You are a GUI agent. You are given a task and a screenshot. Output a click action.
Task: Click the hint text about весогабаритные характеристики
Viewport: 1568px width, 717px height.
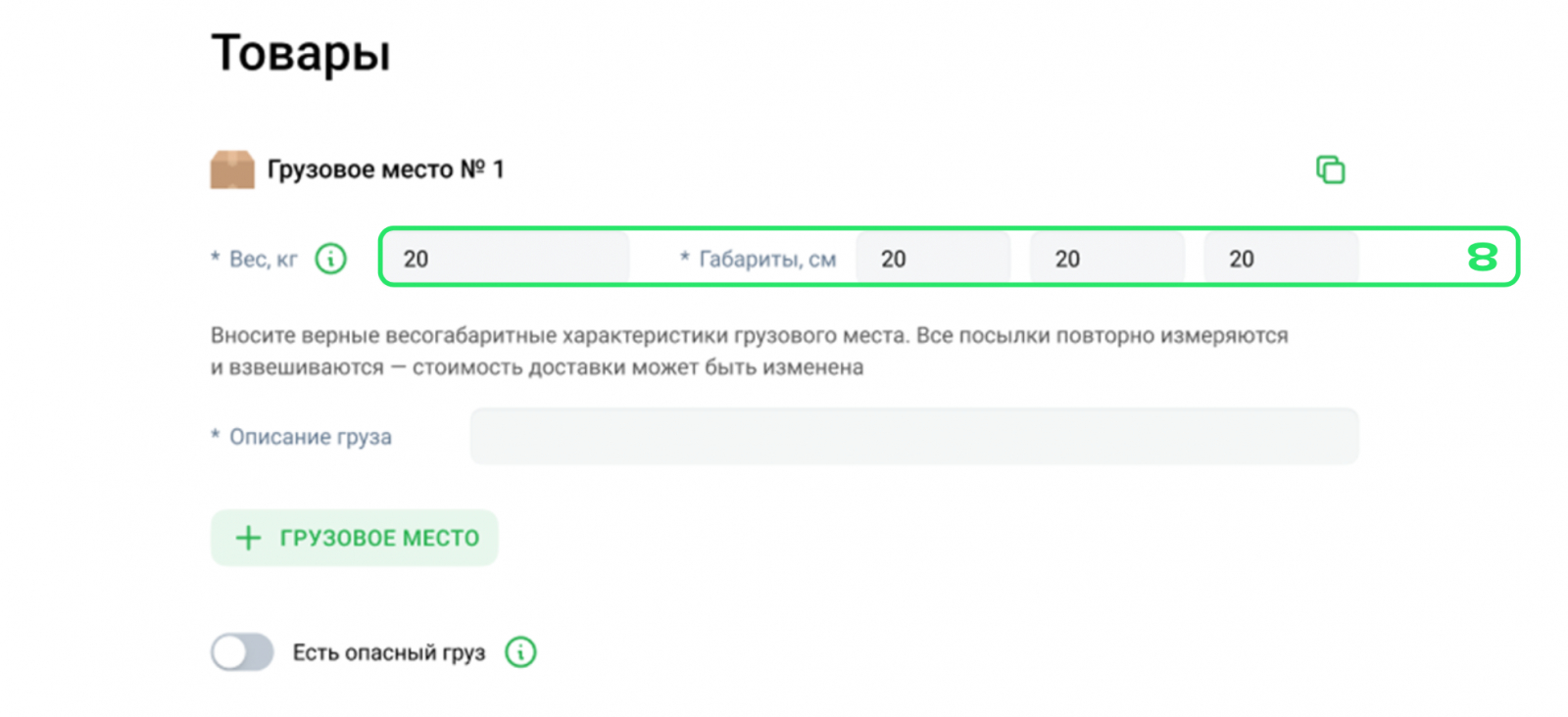(x=749, y=351)
